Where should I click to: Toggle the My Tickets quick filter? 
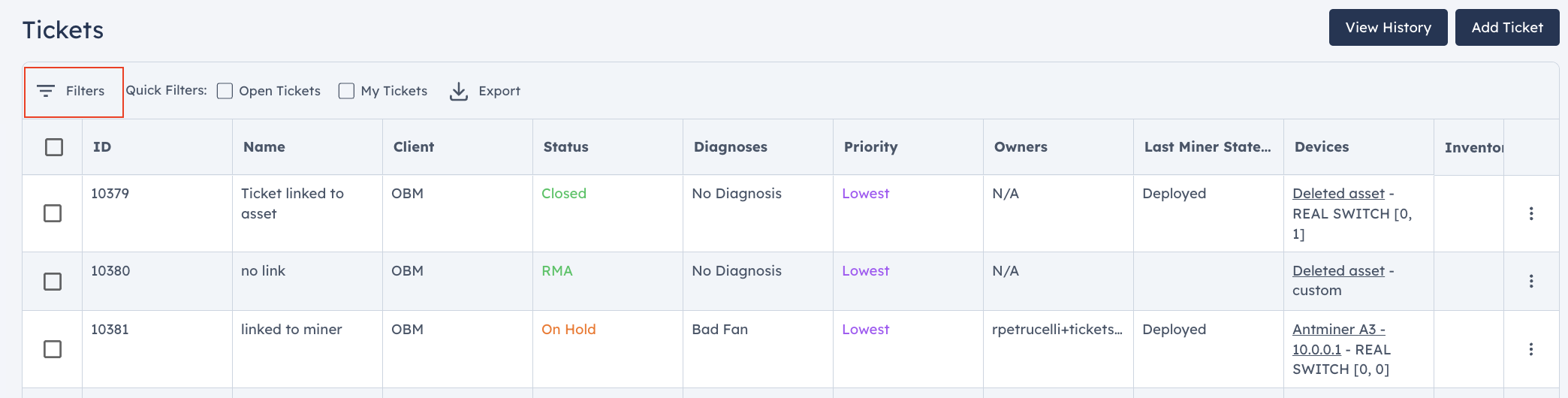[346, 91]
